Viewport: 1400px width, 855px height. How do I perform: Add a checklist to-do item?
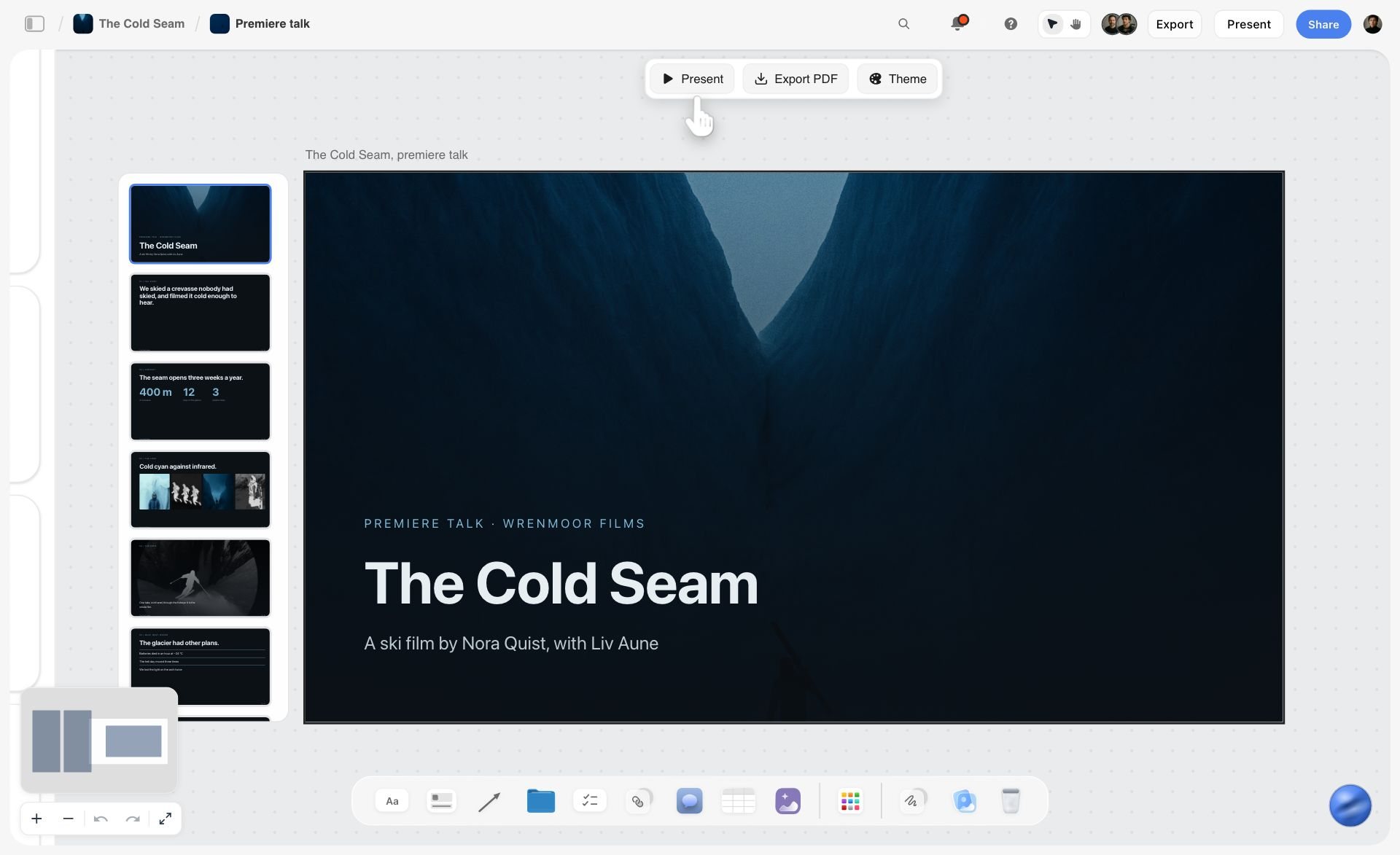click(x=589, y=801)
